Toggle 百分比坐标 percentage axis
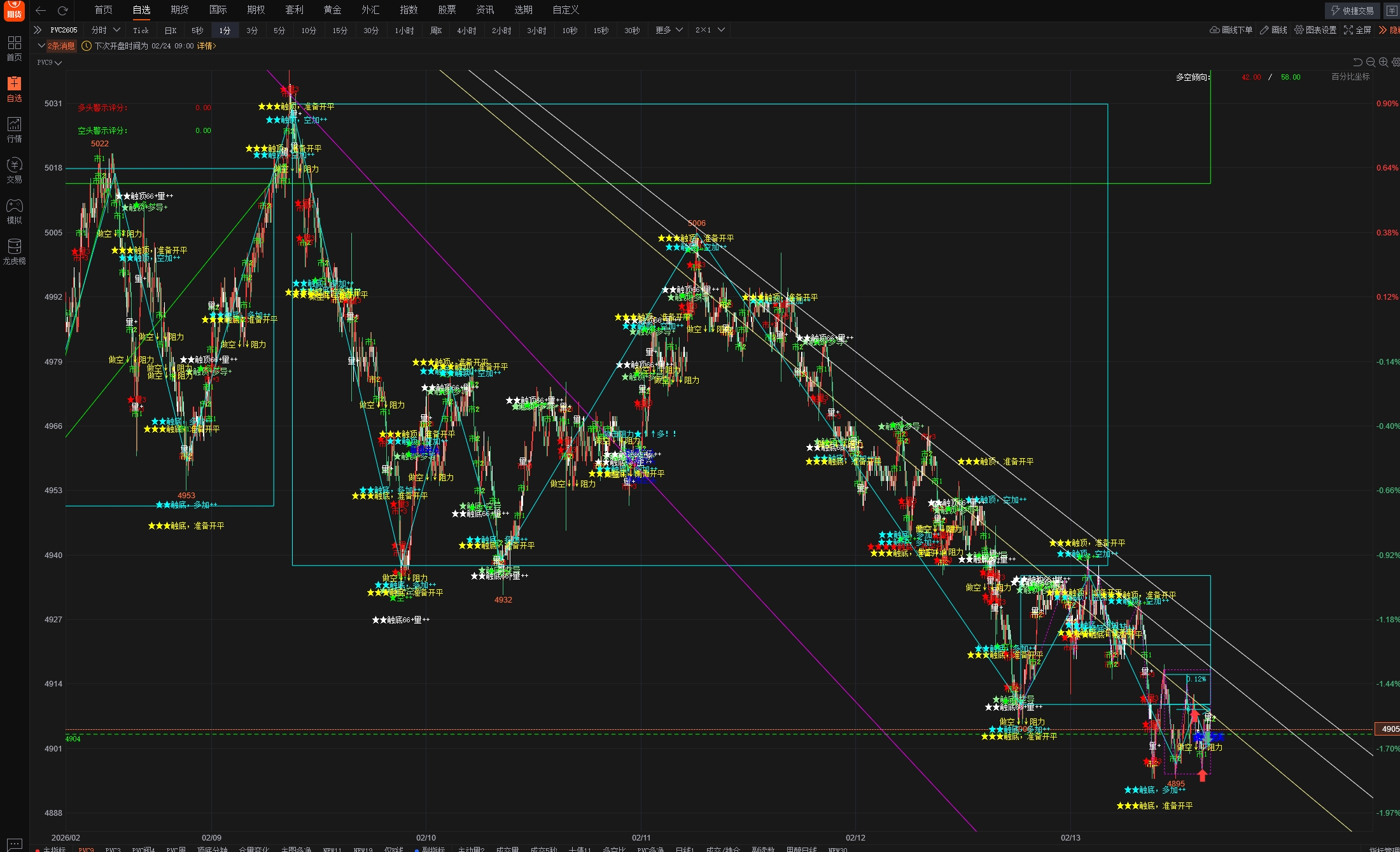 point(1350,77)
